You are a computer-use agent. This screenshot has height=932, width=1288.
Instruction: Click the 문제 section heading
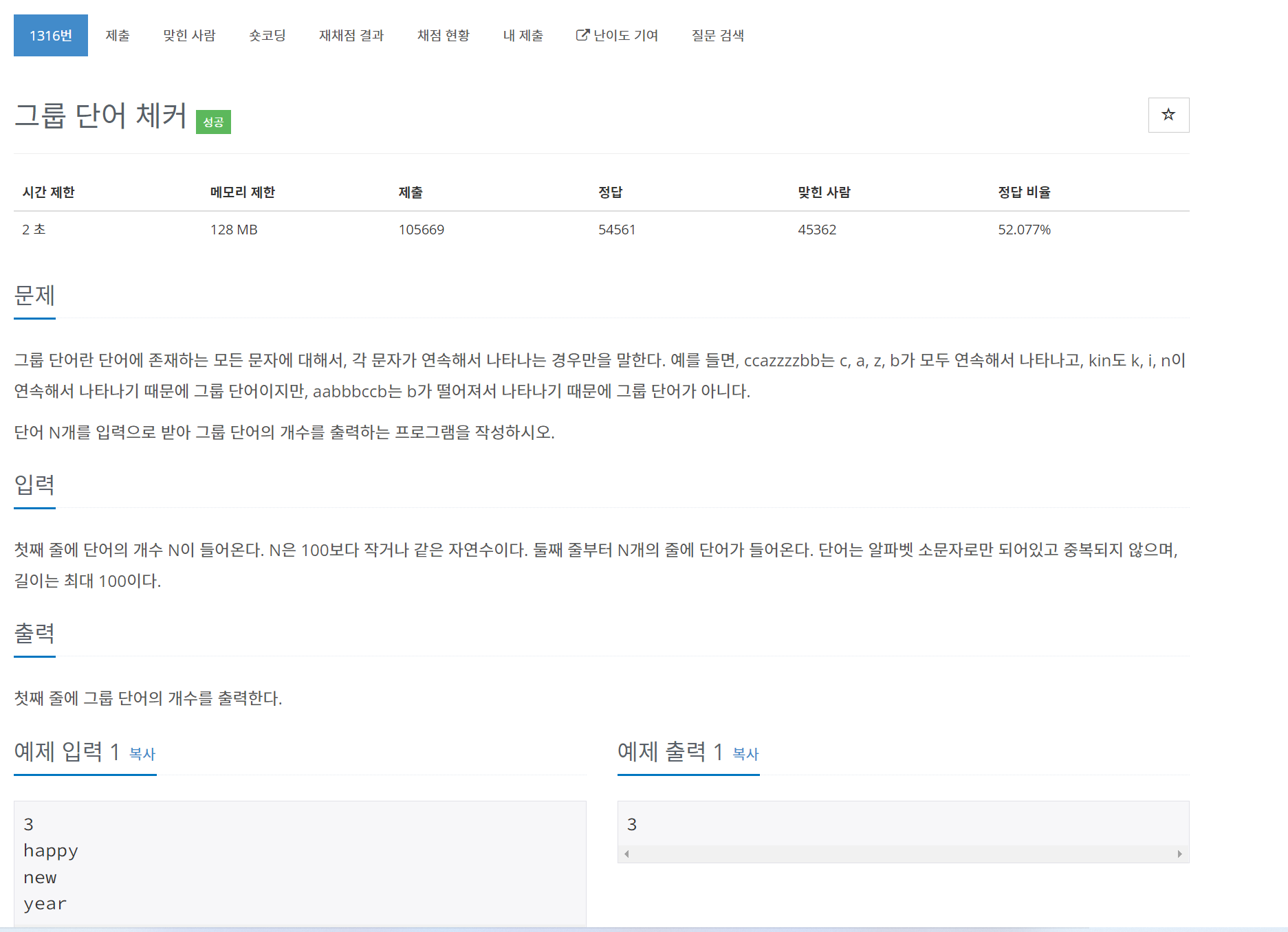coord(34,296)
